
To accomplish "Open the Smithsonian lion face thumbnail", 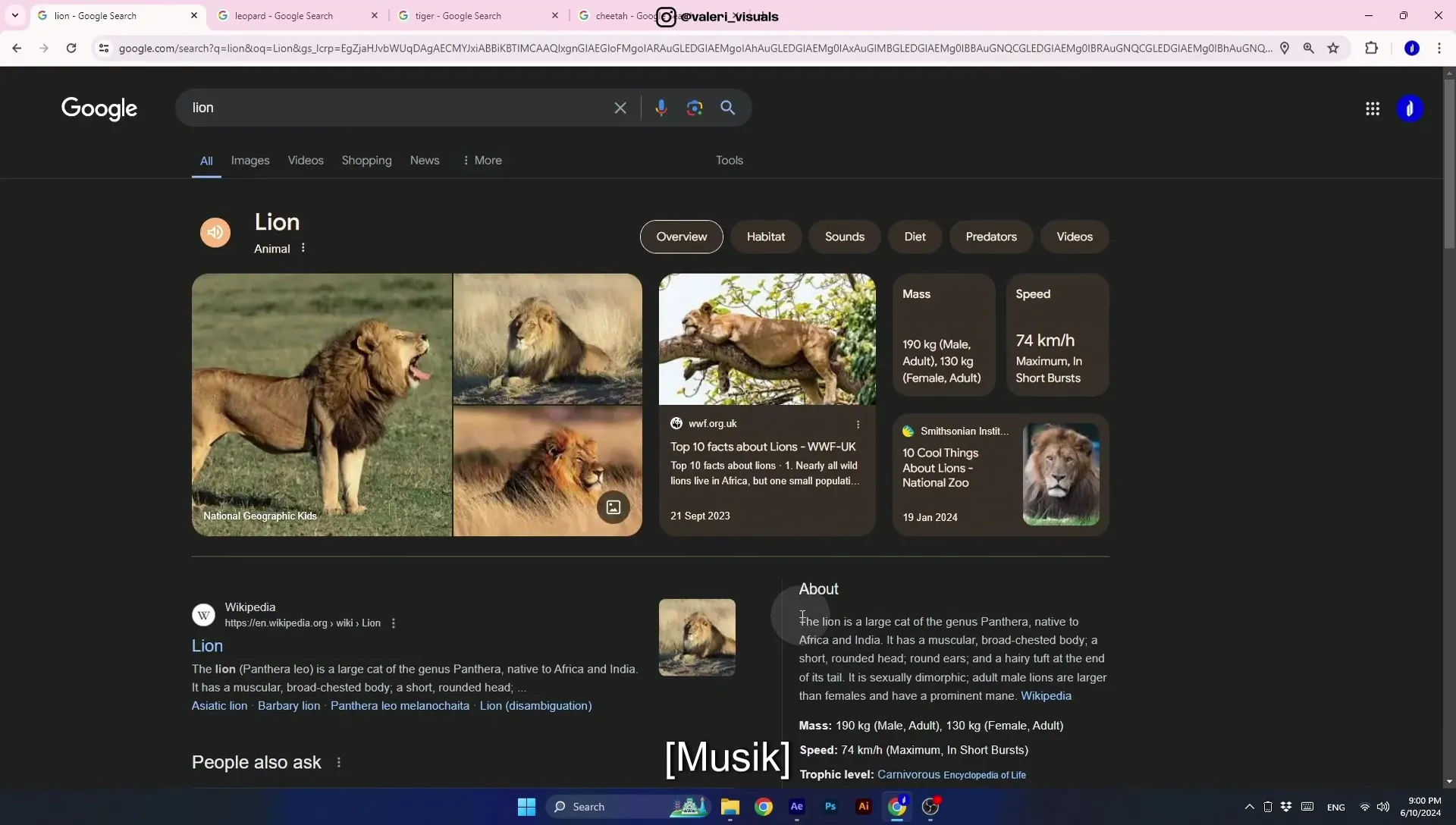I will [x=1061, y=474].
